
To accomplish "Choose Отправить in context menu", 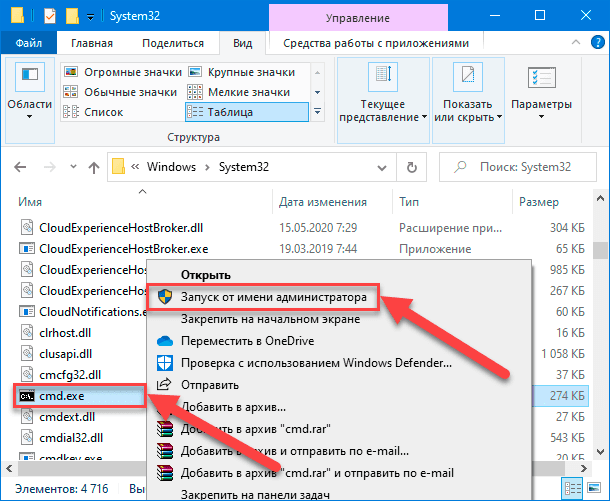I will (x=338, y=385).
